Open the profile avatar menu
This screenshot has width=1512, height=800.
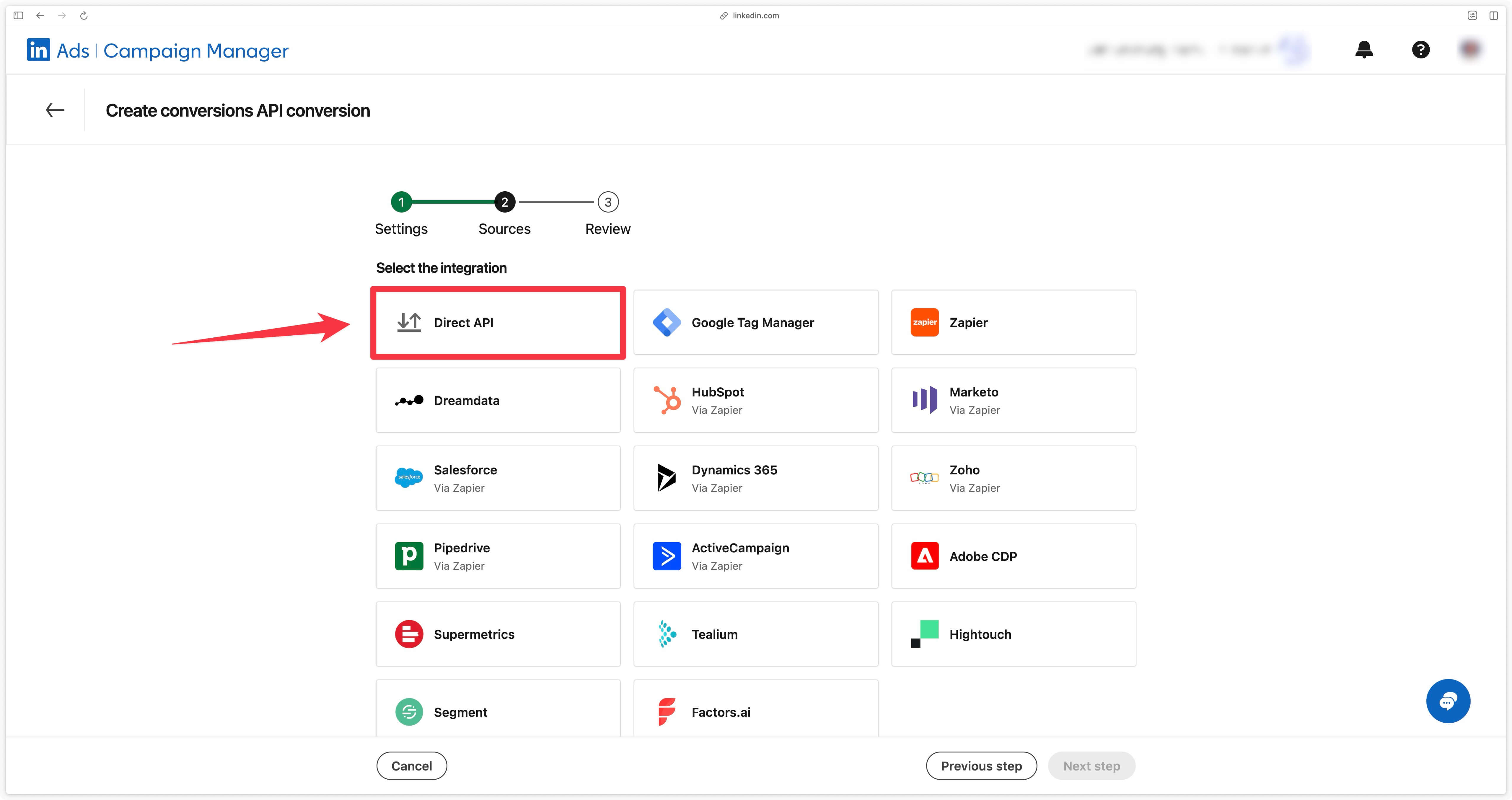point(1470,50)
